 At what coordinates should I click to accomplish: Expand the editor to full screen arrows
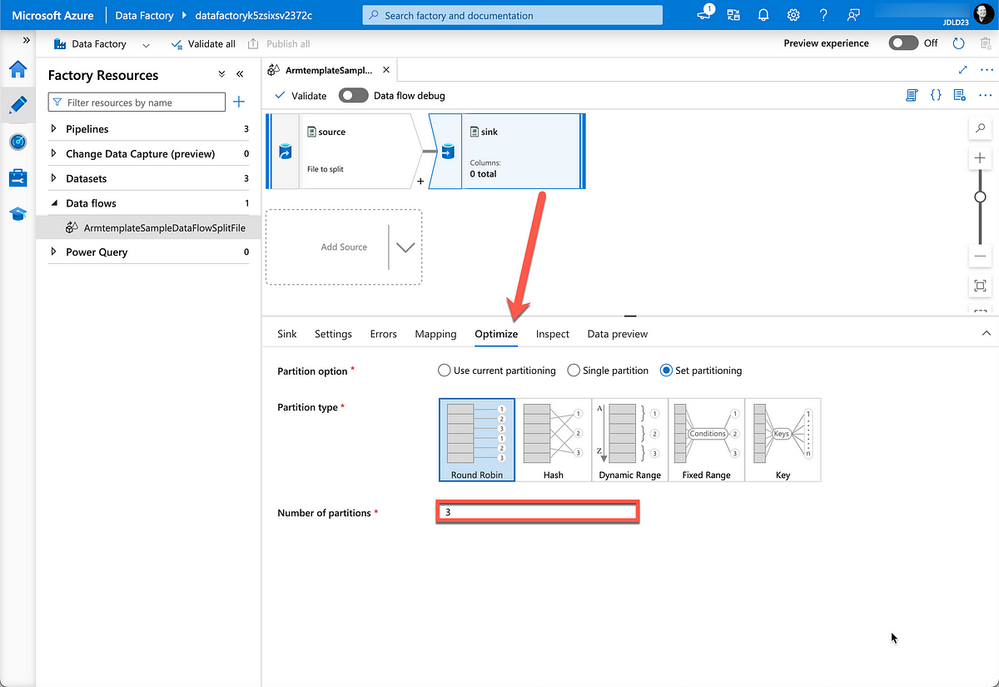(963, 69)
